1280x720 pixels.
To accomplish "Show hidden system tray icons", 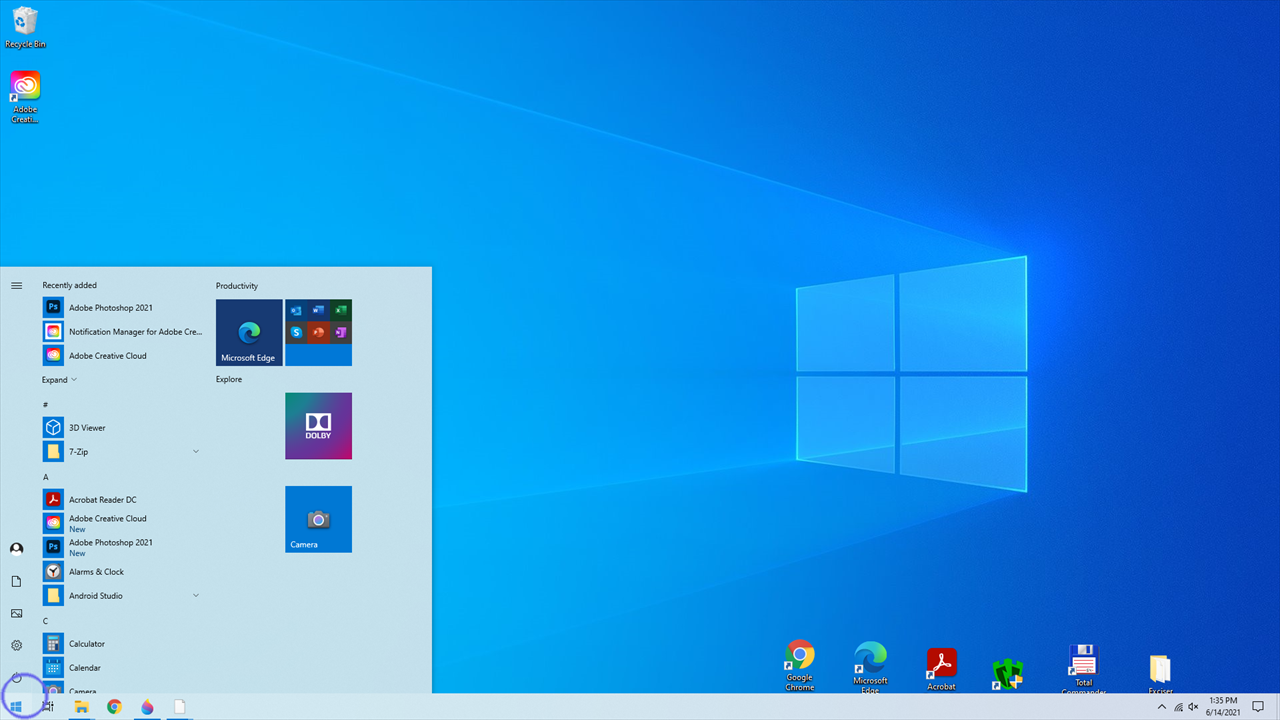I will [1162, 707].
